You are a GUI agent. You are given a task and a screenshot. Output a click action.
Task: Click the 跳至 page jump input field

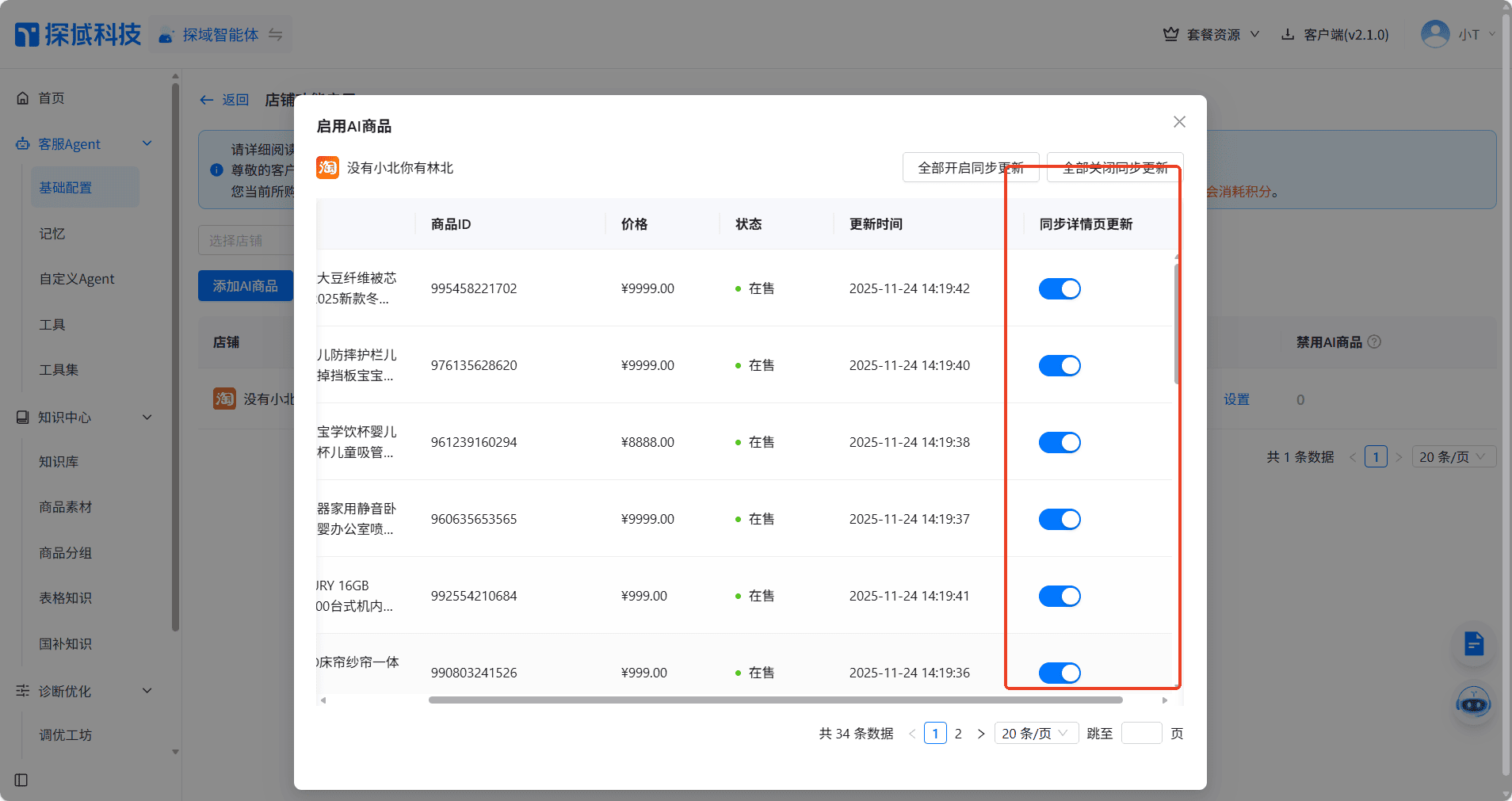[x=1142, y=733]
